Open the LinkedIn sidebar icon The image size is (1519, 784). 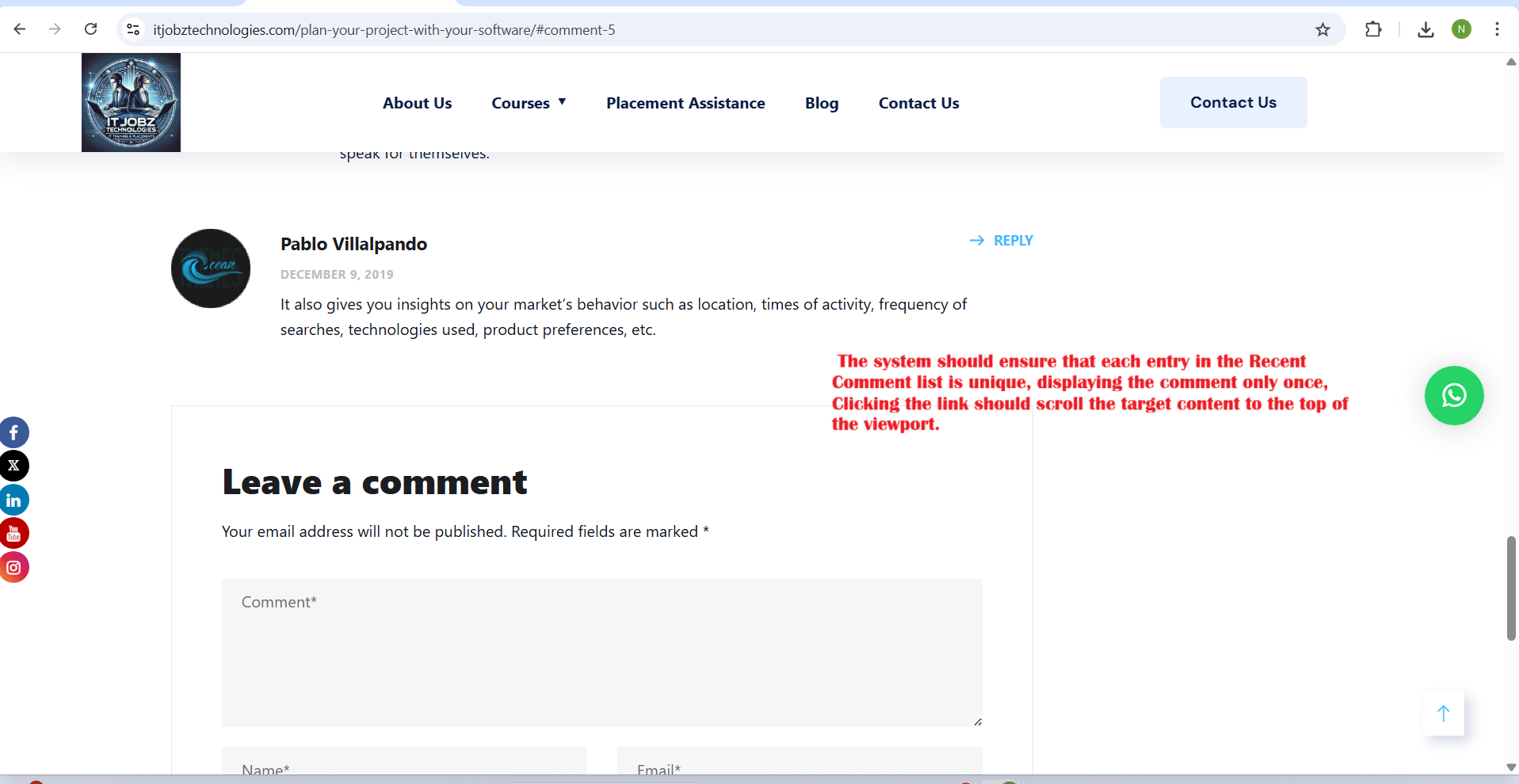14,500
